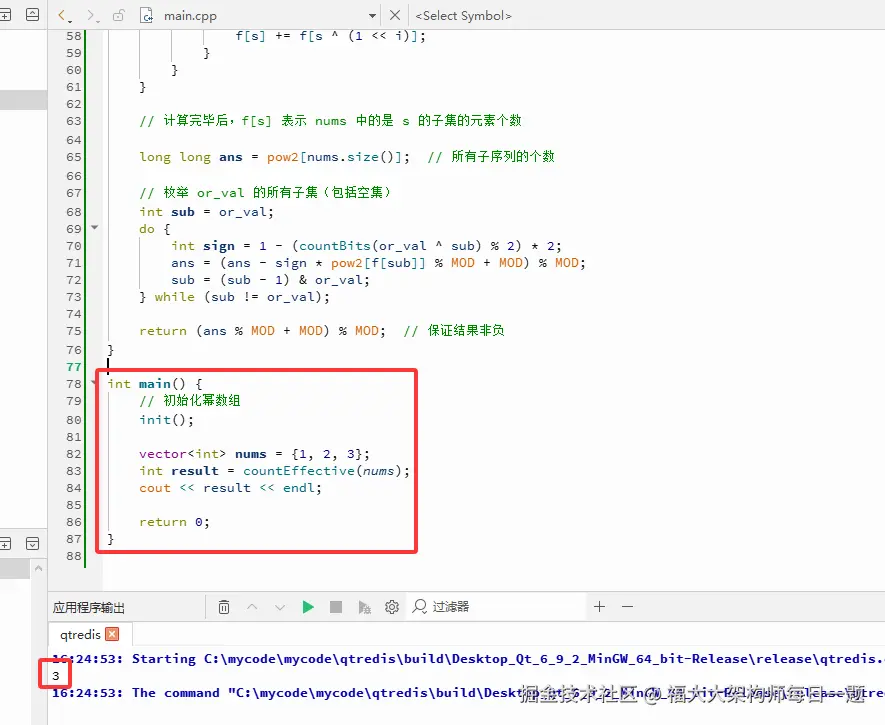This screenshot has width=885, height=725.
Task: Jump to next output item
Action: (280, 607)
